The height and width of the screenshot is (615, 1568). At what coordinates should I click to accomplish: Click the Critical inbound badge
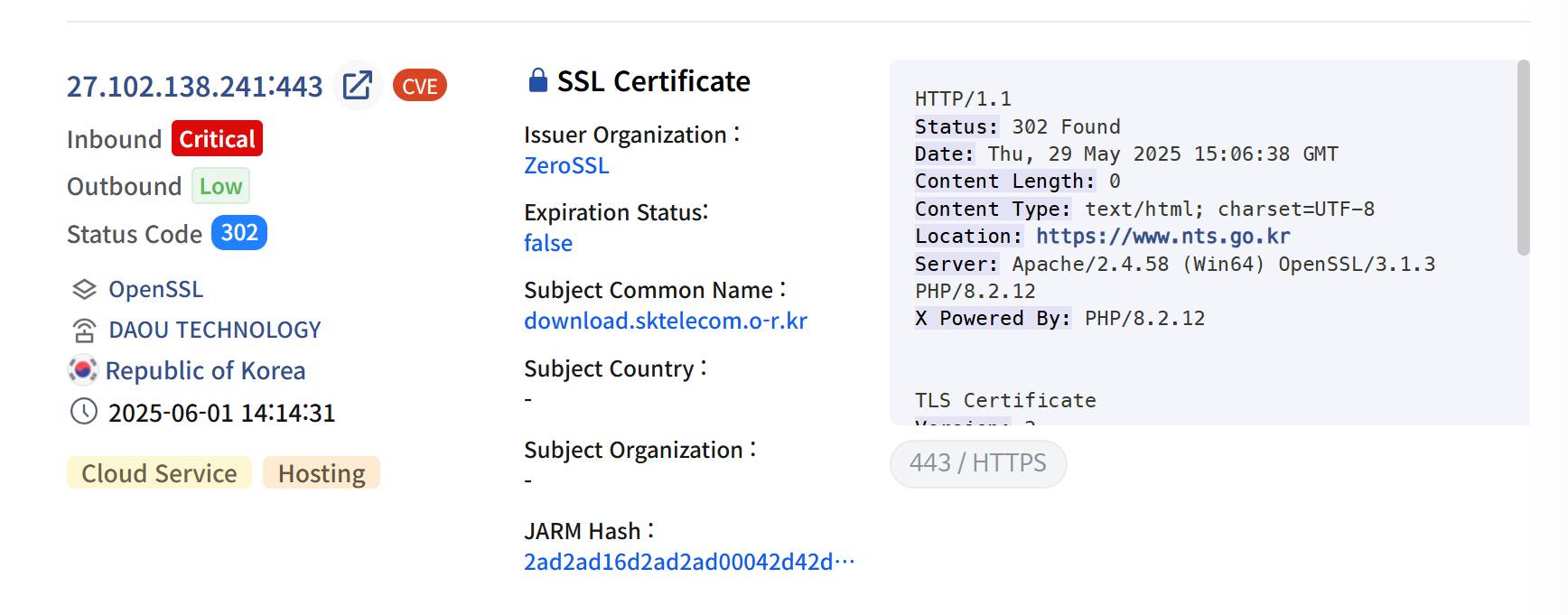click(217, 139)
